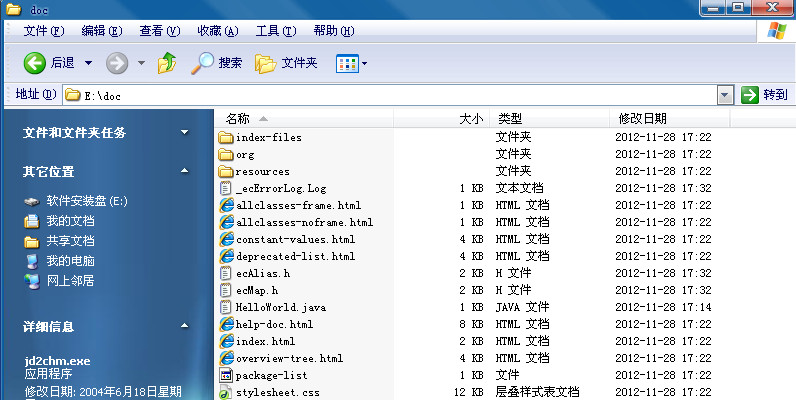Open the 帮助(H) menu
This screenshot has height=400, width=796.
[x=334, y=31]
